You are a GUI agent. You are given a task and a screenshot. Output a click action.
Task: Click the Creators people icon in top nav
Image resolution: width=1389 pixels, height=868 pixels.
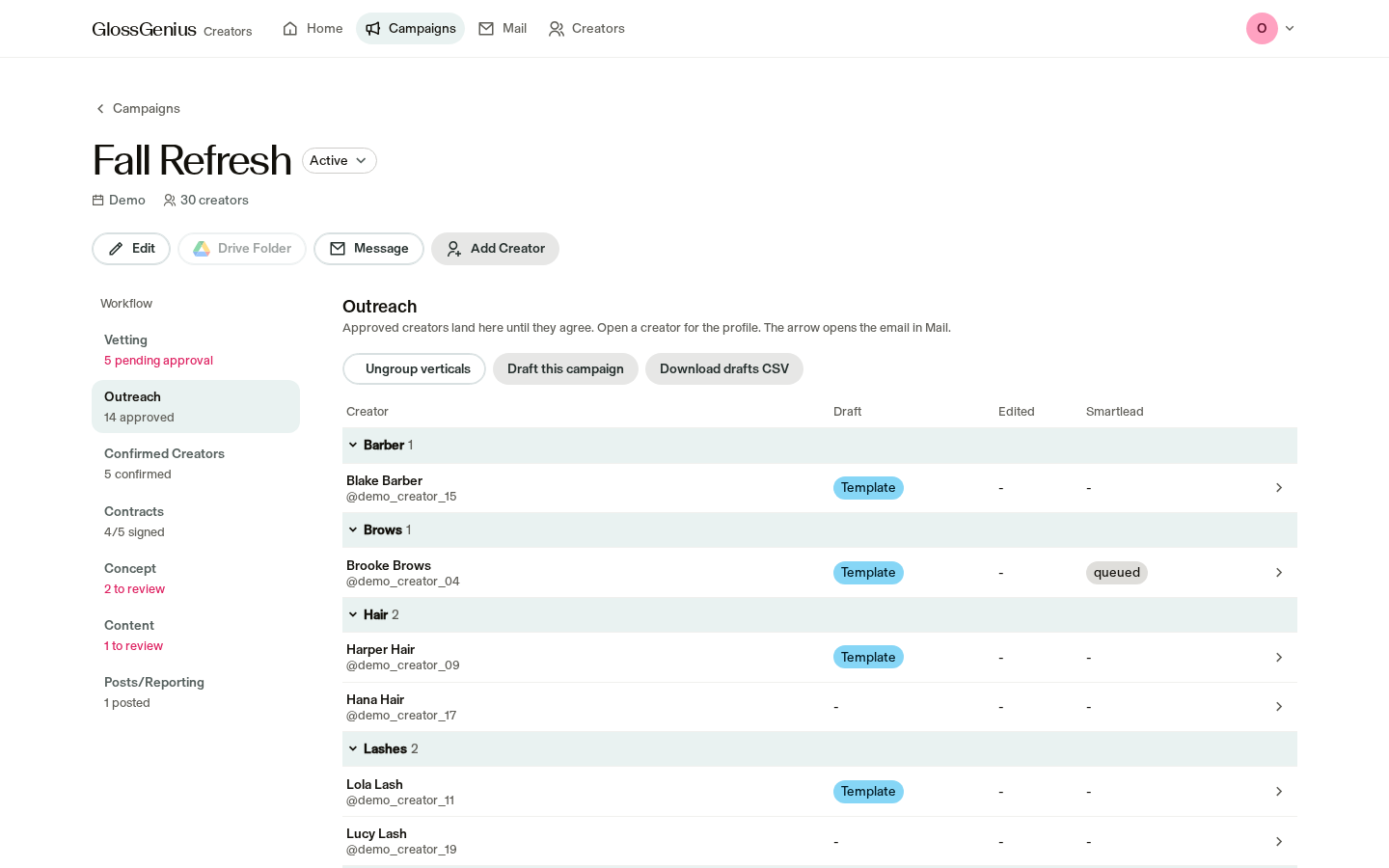pyautogui.click(x=557, y=29)
